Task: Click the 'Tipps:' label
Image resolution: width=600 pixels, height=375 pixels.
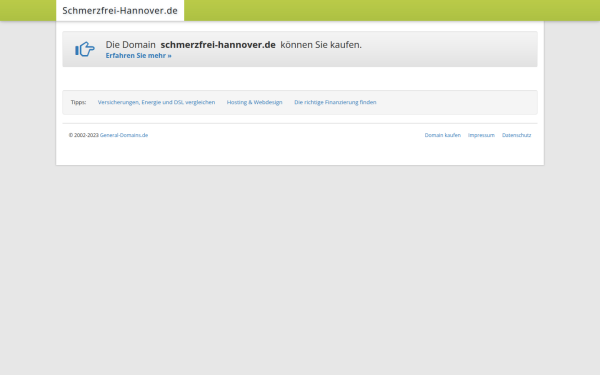Action: [x=78, y=102]
